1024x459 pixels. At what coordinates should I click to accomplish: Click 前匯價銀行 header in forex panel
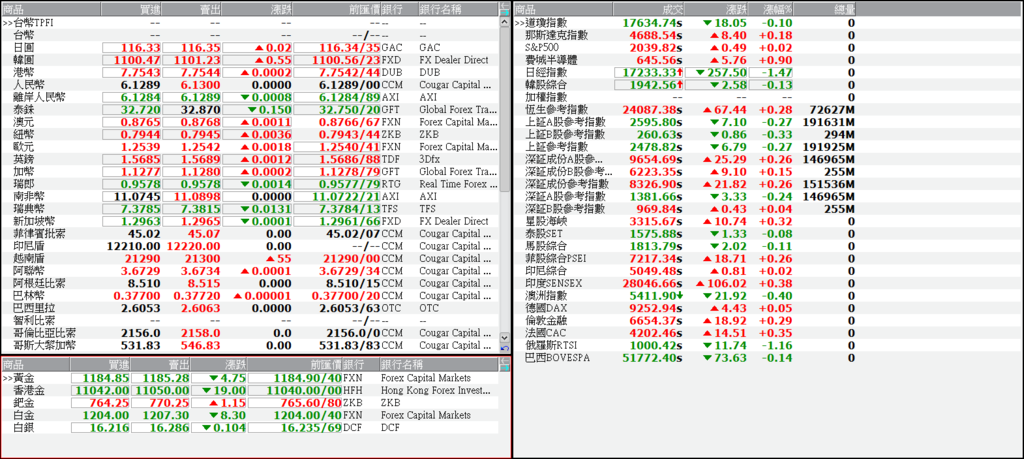[355, 9]
